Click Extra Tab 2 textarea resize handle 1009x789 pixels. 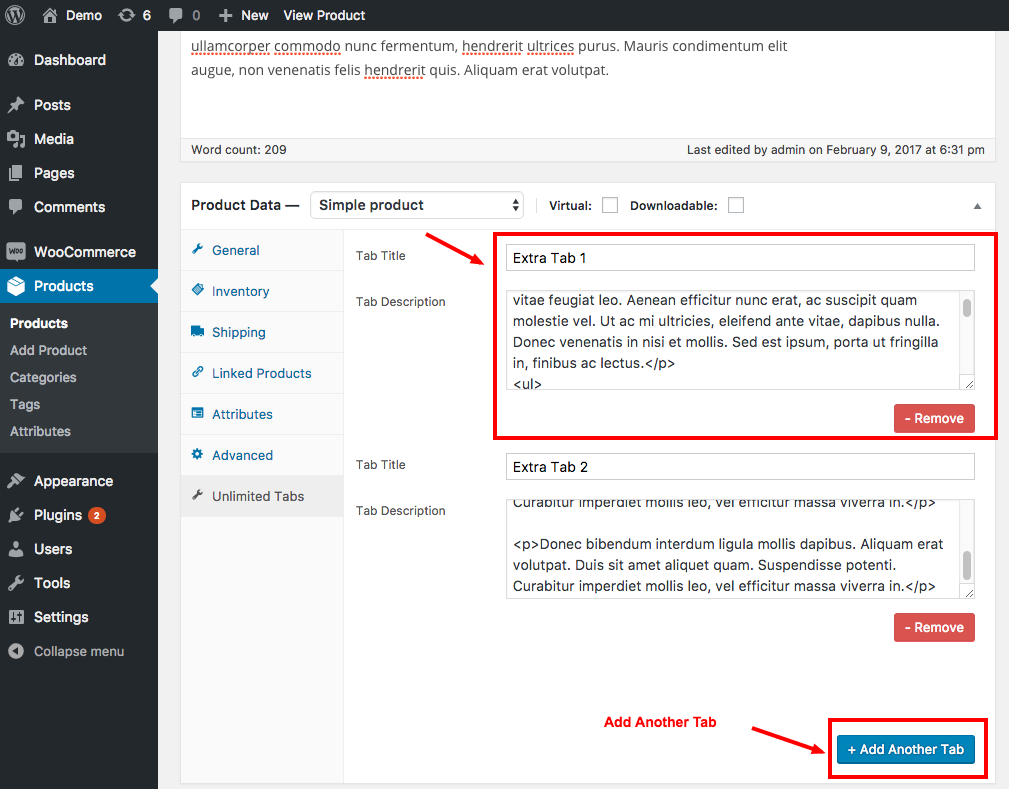(968, 593)
